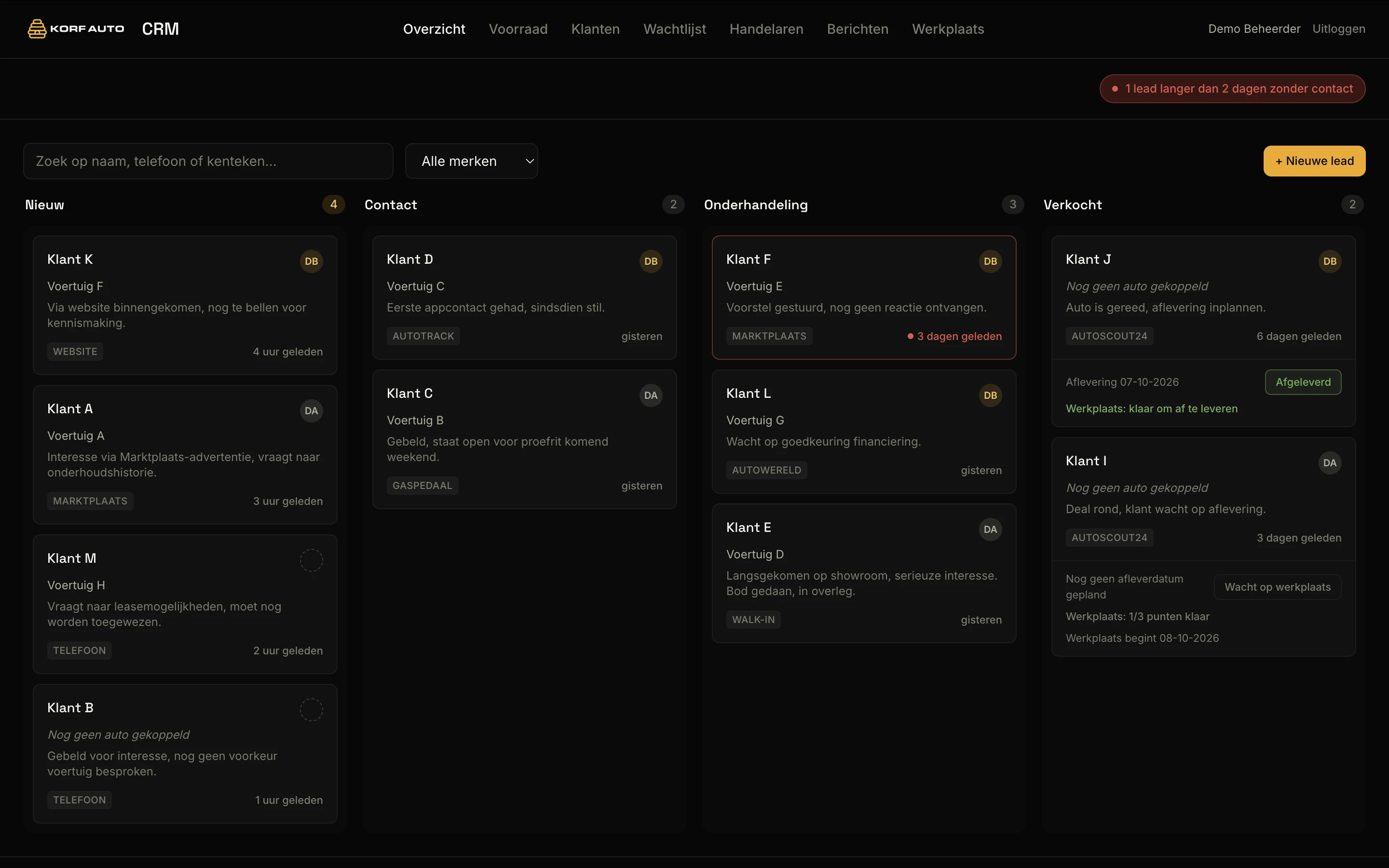The height and width of the screenshot is (868, 1389).
Task: Click the Wacht op werkplaats button
Action: pyautogui.click(x=1277, y=587)
